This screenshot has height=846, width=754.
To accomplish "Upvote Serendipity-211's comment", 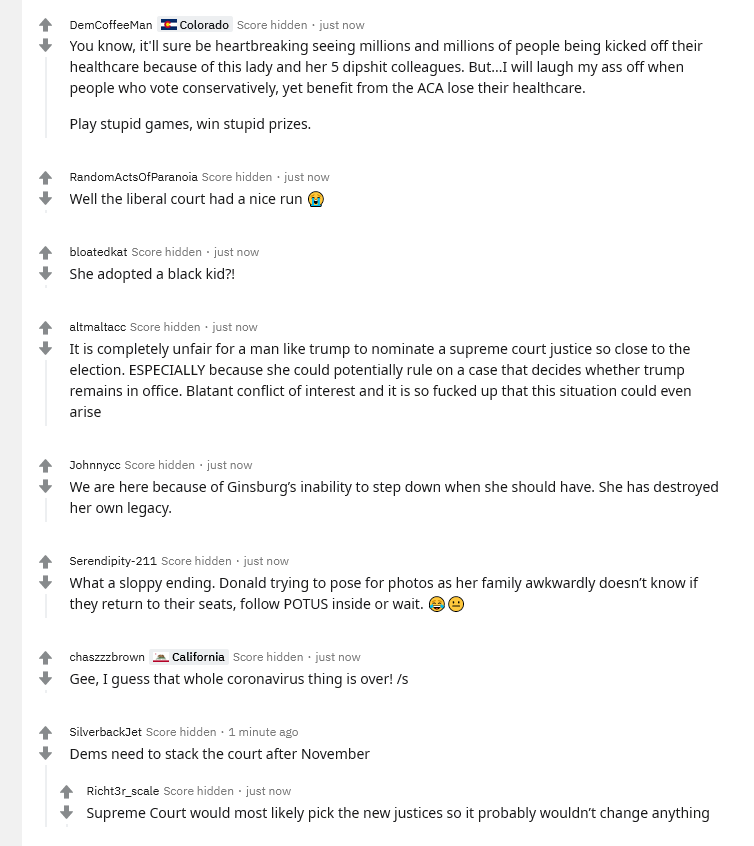I will [45, 562].
